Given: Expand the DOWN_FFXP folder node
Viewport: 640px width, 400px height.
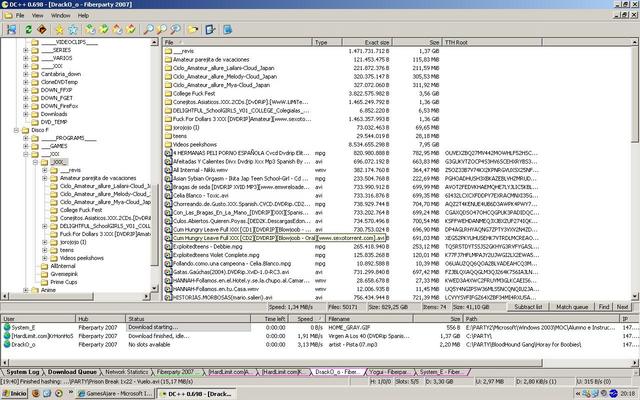Looking at the screenshot, I should [26, 90].
